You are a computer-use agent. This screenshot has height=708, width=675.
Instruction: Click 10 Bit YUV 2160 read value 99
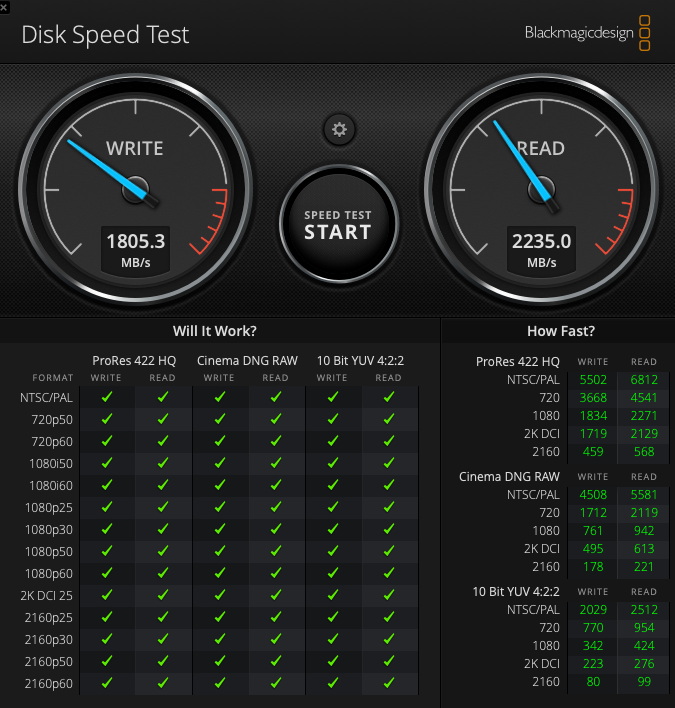644,682
